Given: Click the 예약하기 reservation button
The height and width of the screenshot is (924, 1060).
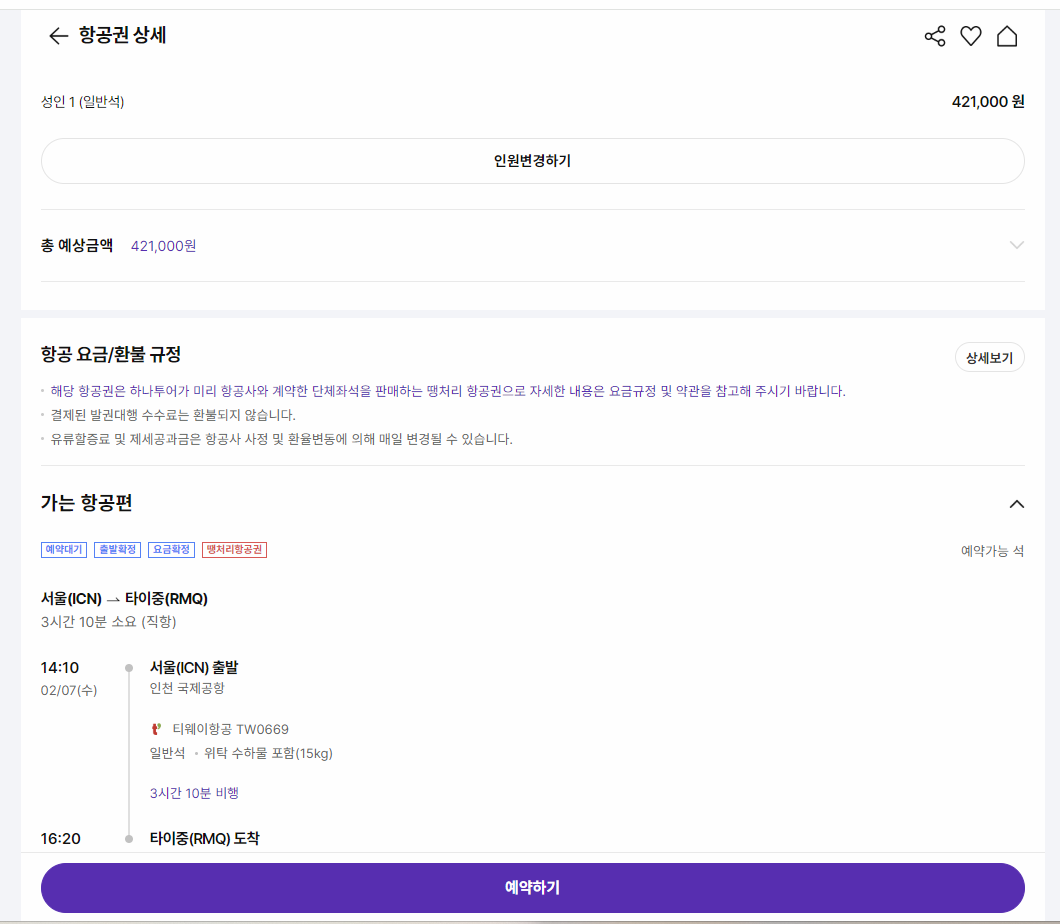Looking at the screenshot, I should (530, 887).
